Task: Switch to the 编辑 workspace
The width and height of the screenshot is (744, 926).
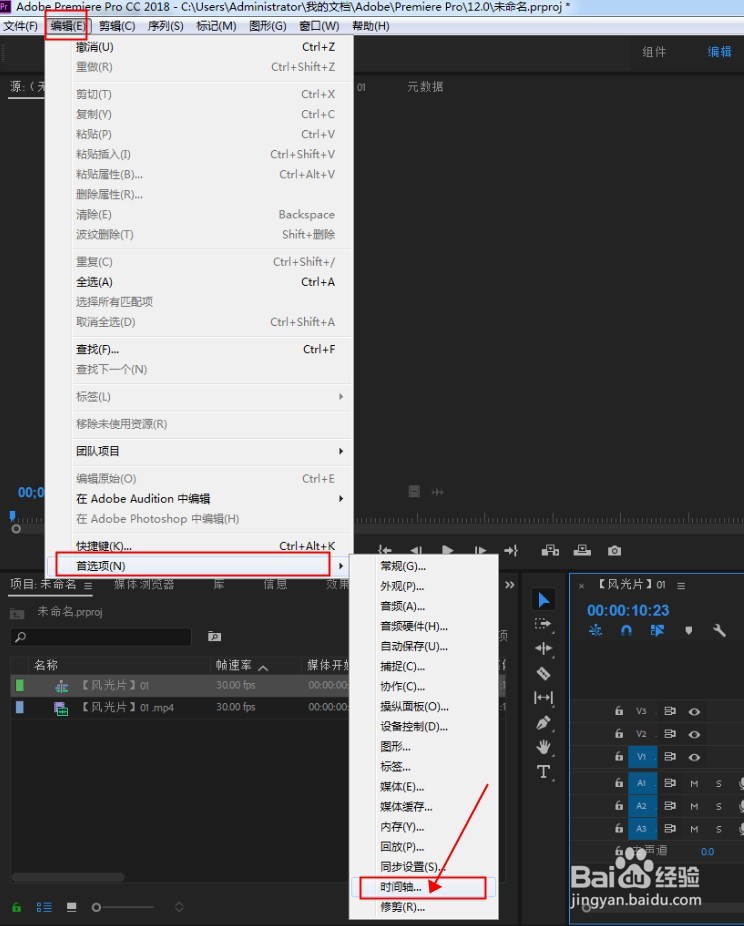Action: [720, 52]
